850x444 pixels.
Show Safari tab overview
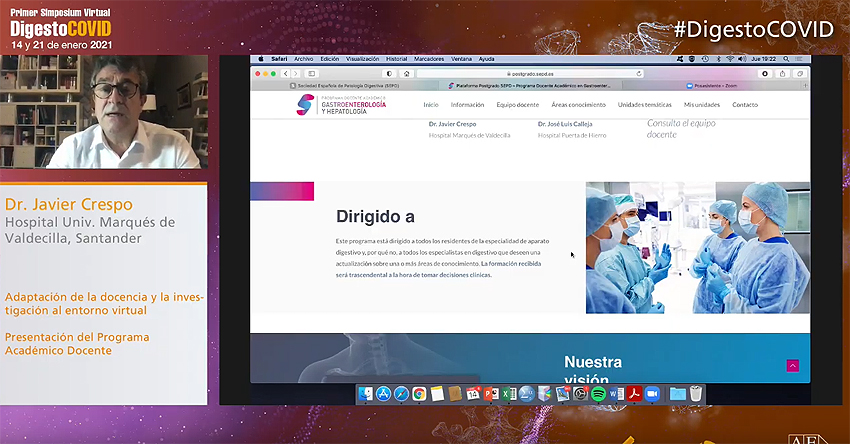(x=800, y=74)
